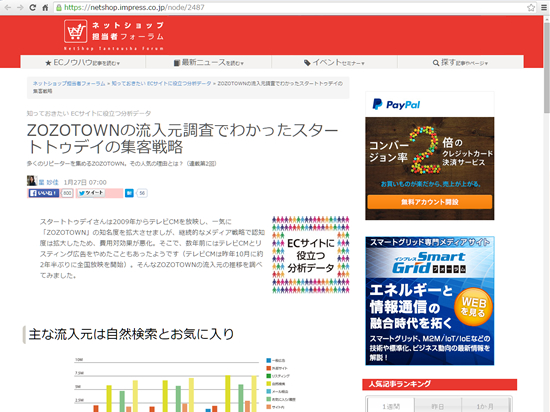Viewport: 550px width, 412px height.
Task: Click the yellow chart legend swatch
Action: pyautogui.click(x=268, y=384)
